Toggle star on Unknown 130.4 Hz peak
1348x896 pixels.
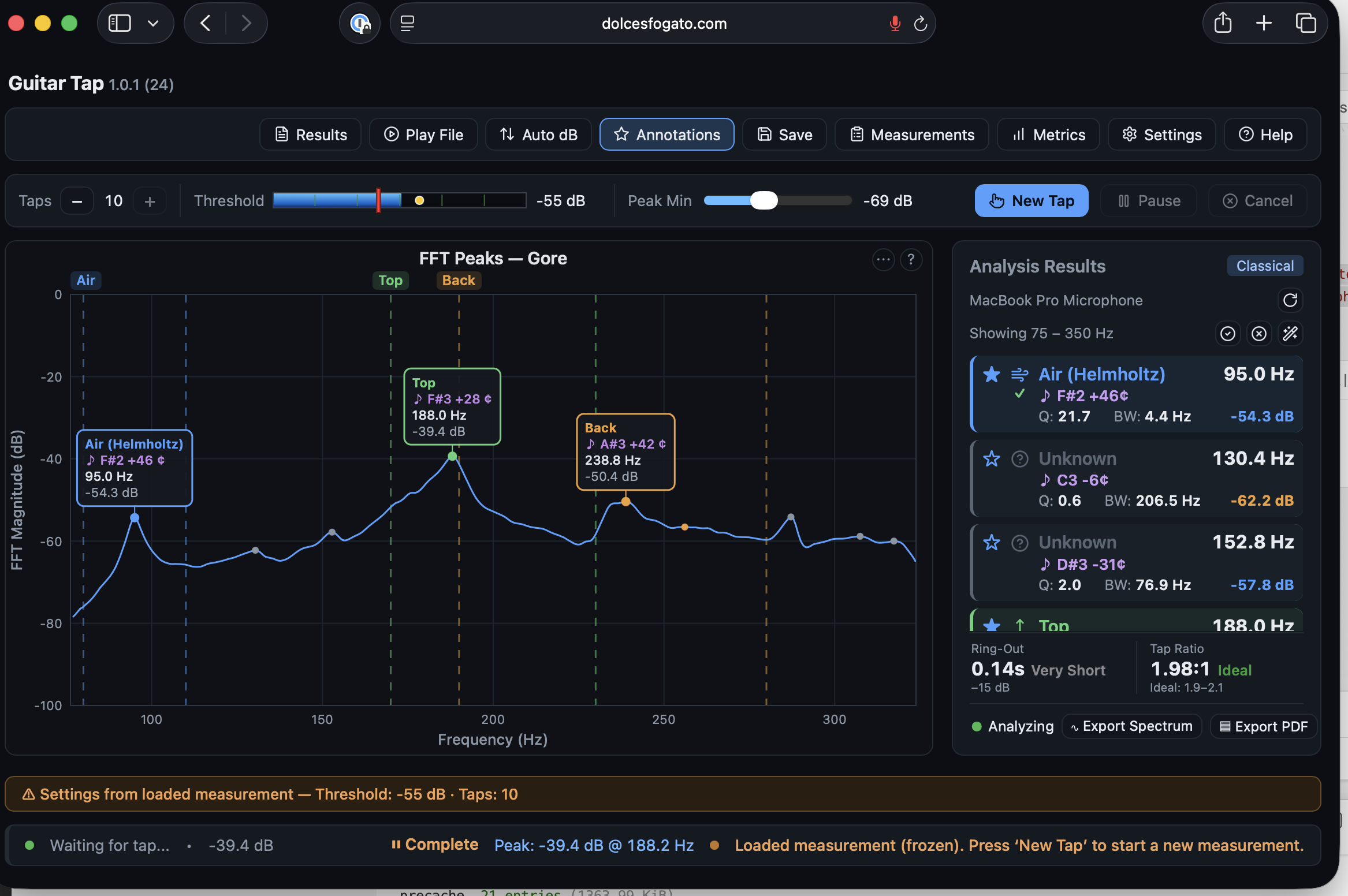click(x=992, y=459)
